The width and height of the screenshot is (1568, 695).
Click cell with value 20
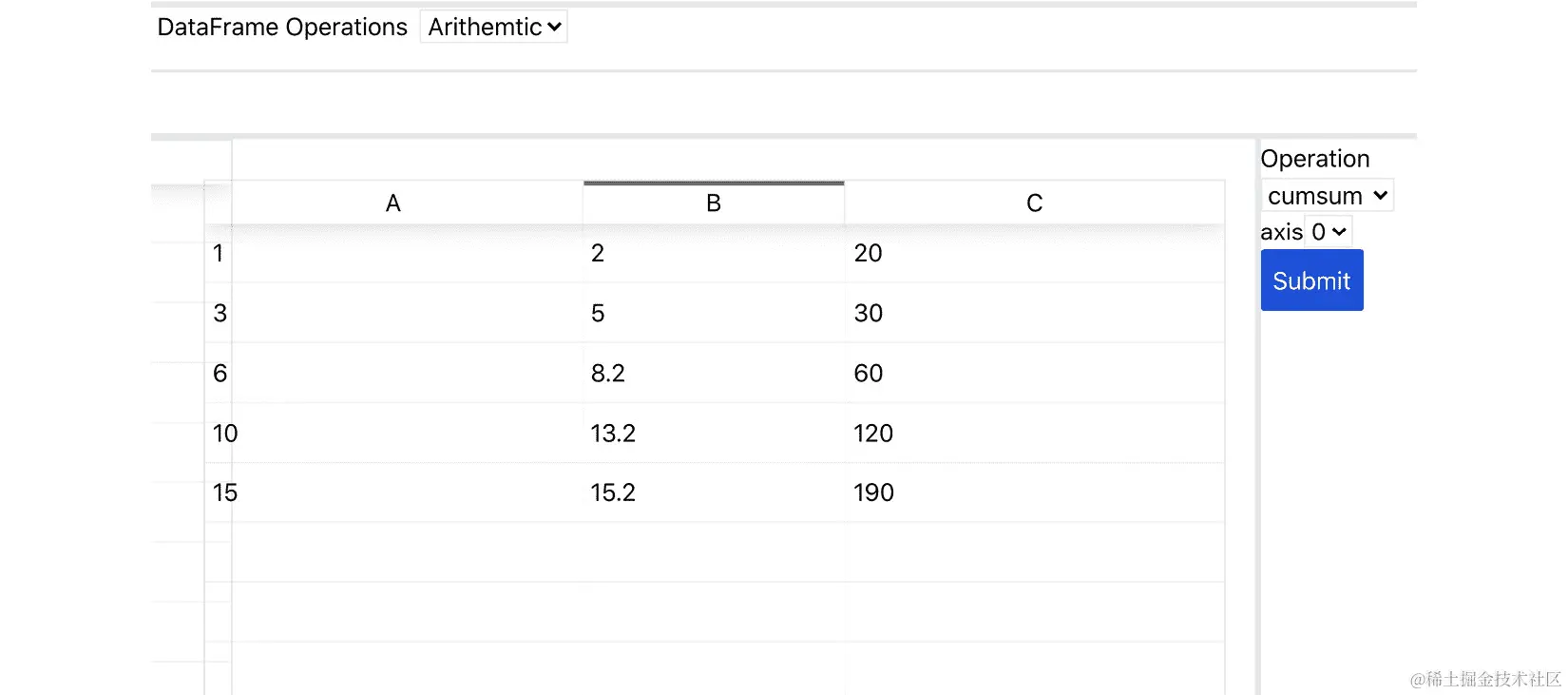point(1034,253)
